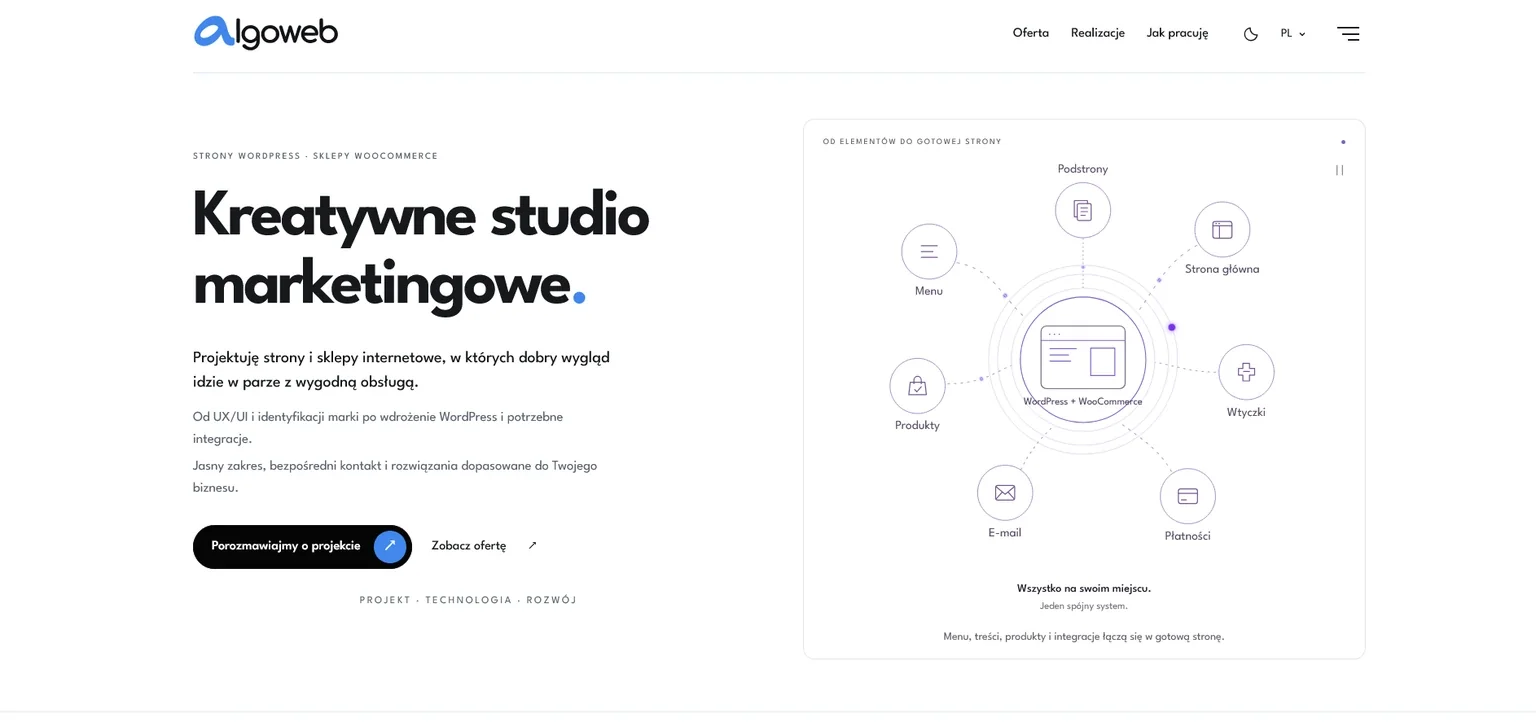Viewport: 1536px width, 722px height.
Task: Select the Produkty shopping bag icon
Action: (x=917, y=386)
